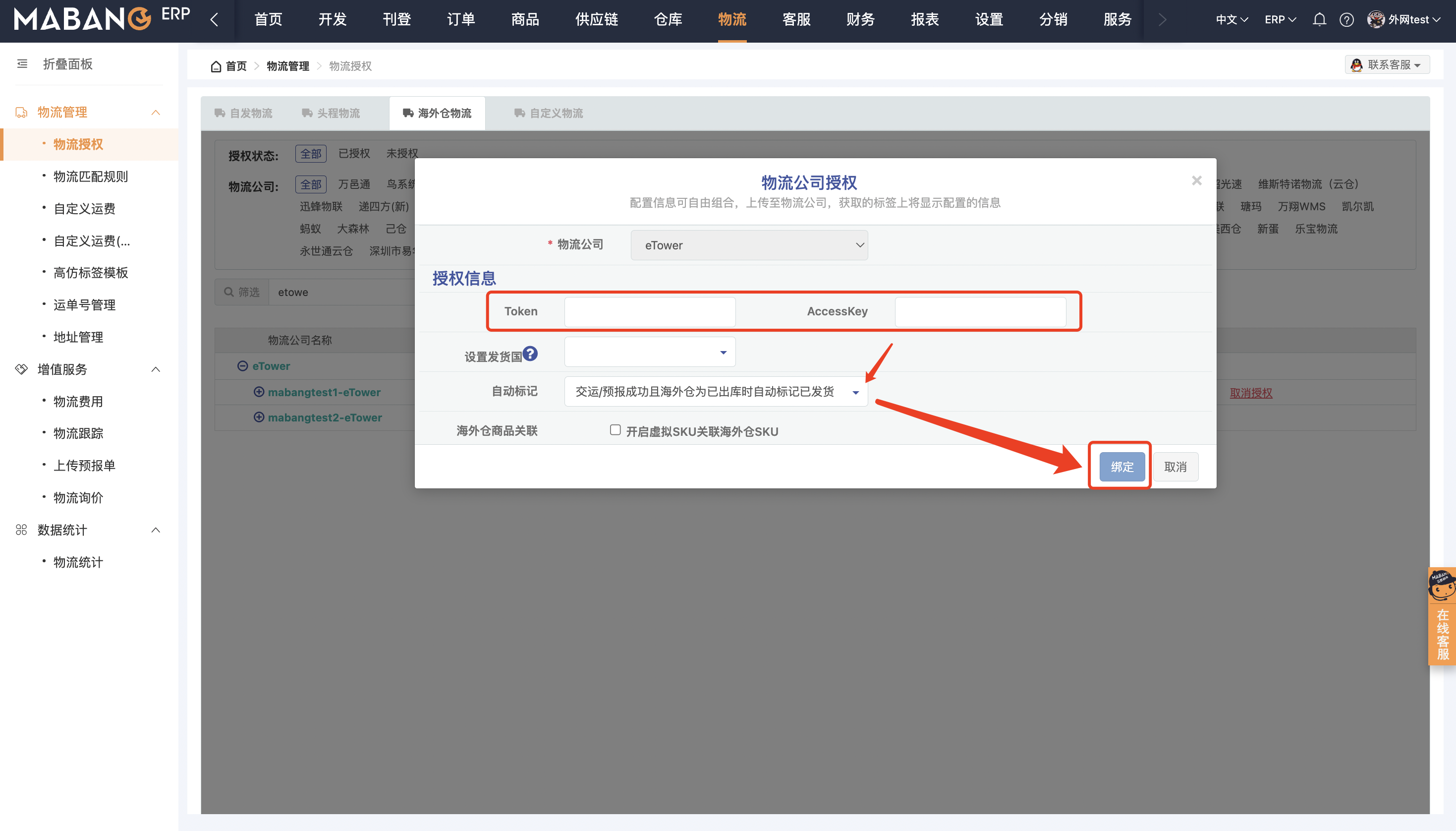Click the home icon in breadcrumb
This screenshot has height=831, width=1456.
216,66
